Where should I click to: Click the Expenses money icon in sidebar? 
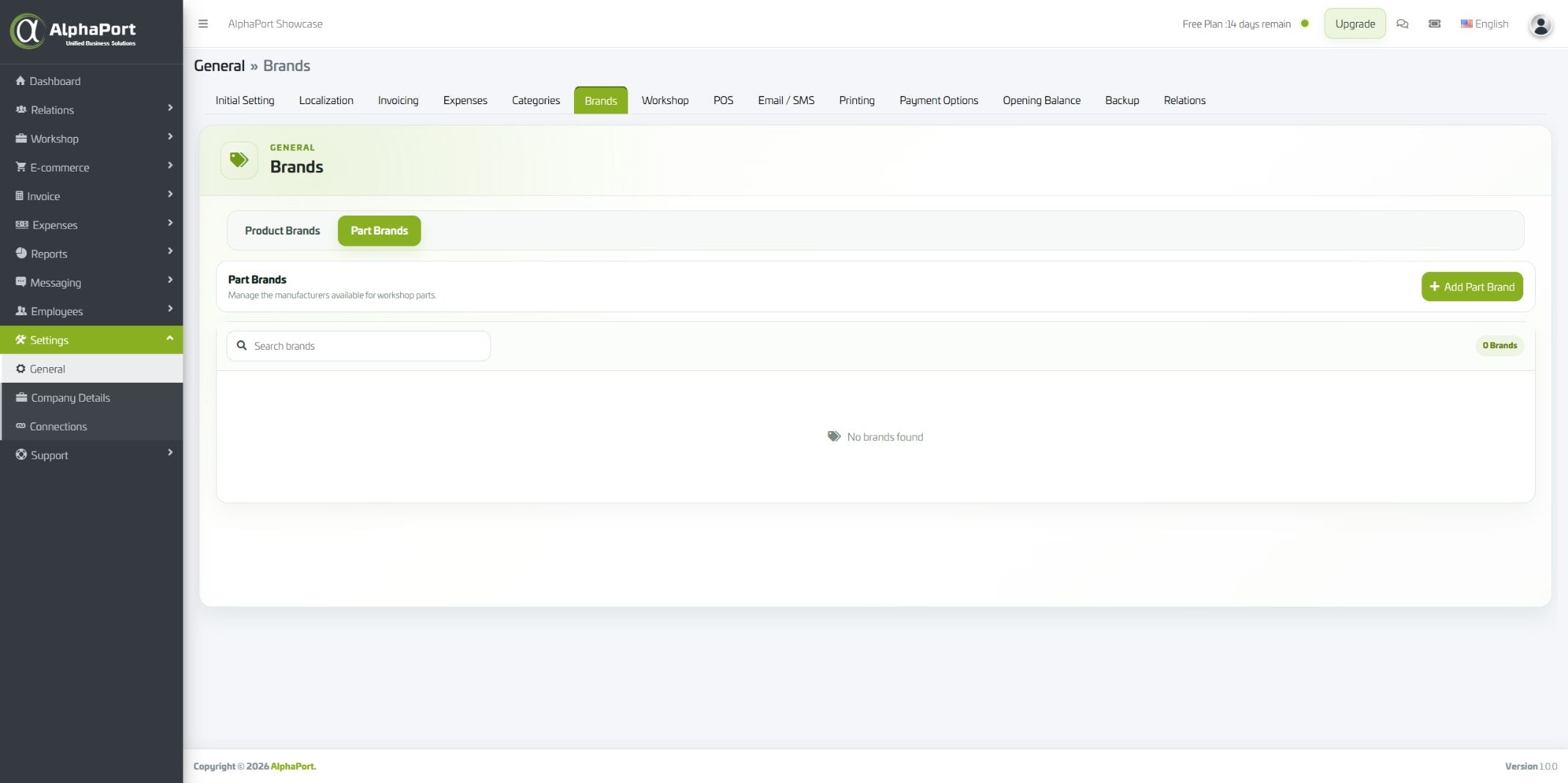point(22,224)
